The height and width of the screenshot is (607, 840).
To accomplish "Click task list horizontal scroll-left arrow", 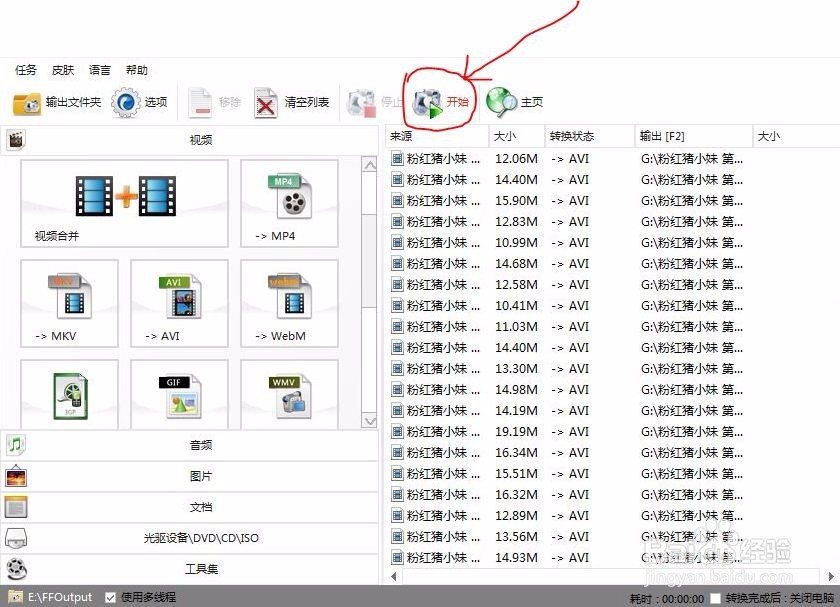I will click(394, 576).
